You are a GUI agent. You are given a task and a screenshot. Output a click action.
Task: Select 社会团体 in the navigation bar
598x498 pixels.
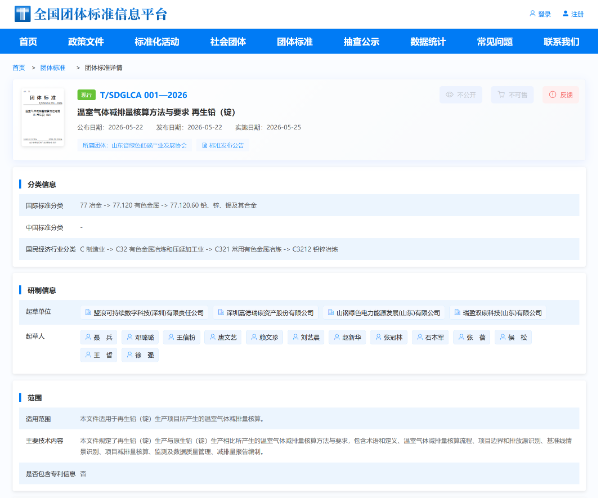[228, 42]
